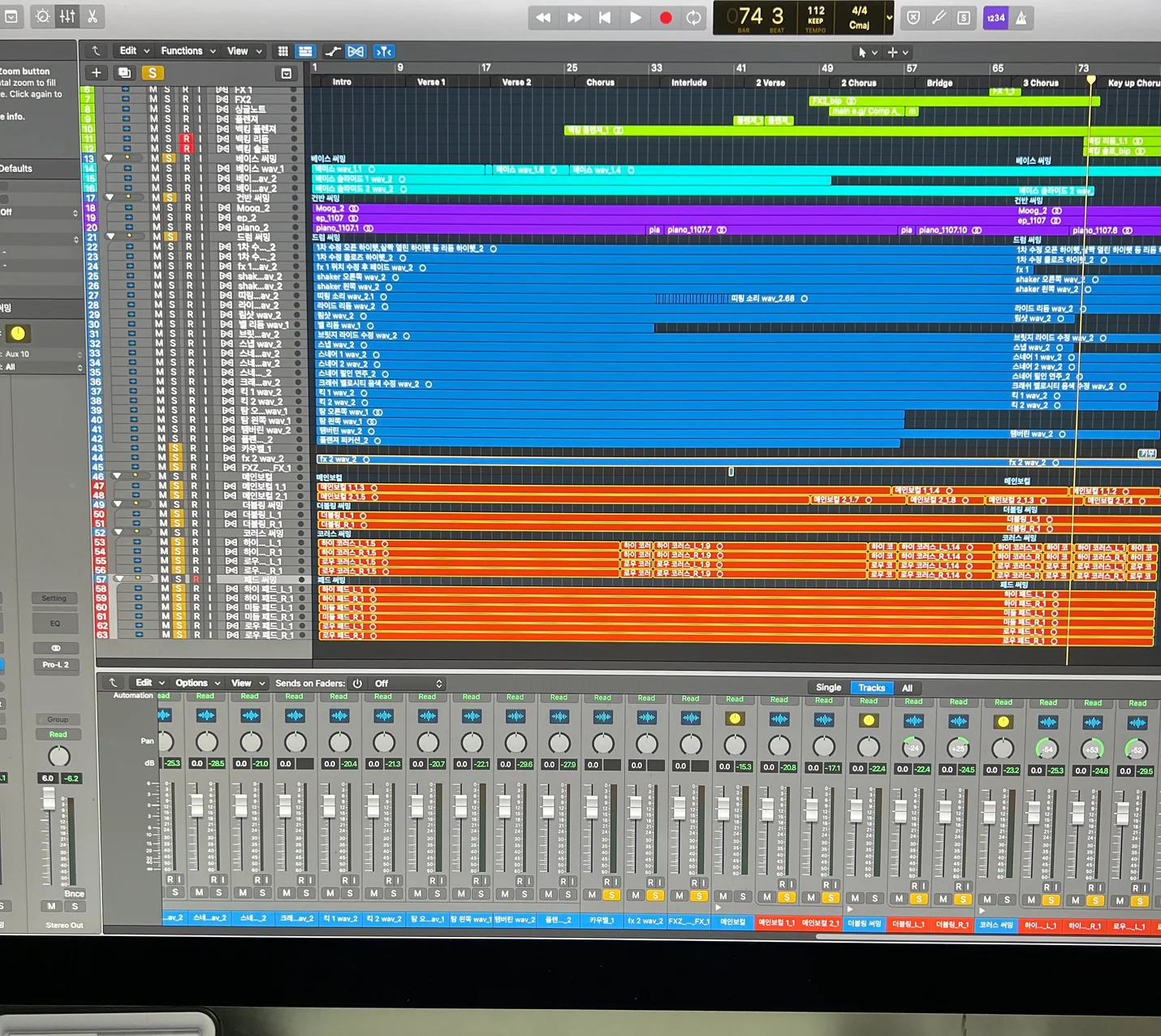The height and width of the screenshot is (1036, 1161).
Task: Open the waveform input icon on 킥 2 wav_2 channel
Action: (x=384, y=715)
